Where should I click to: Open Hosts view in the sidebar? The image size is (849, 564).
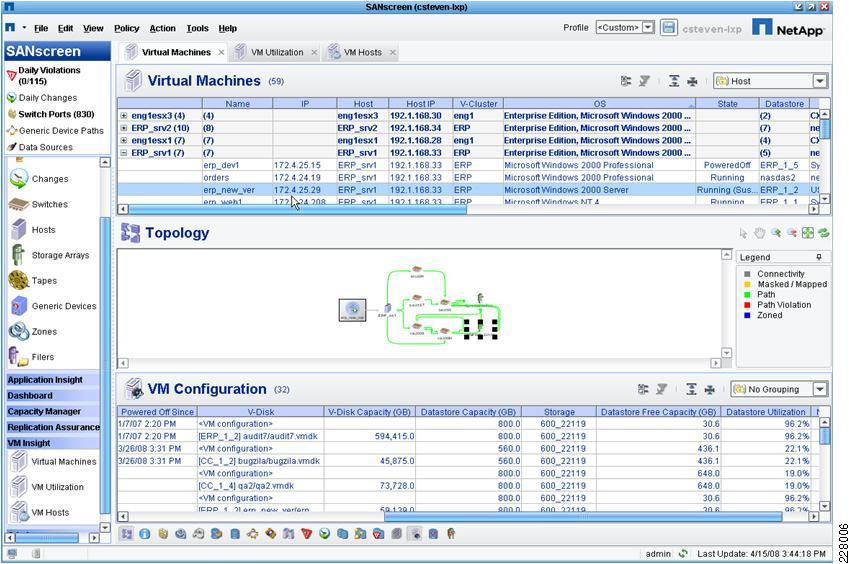[32, 229]
